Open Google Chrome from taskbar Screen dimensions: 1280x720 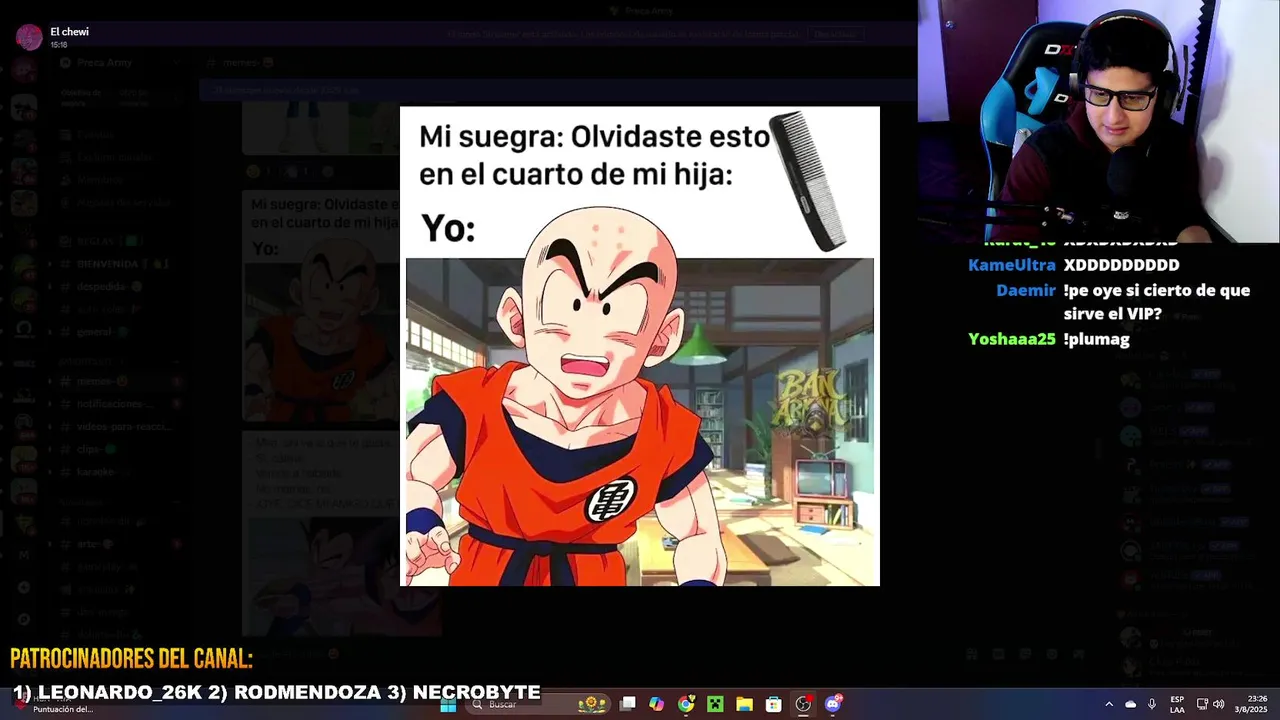(686, 704)
